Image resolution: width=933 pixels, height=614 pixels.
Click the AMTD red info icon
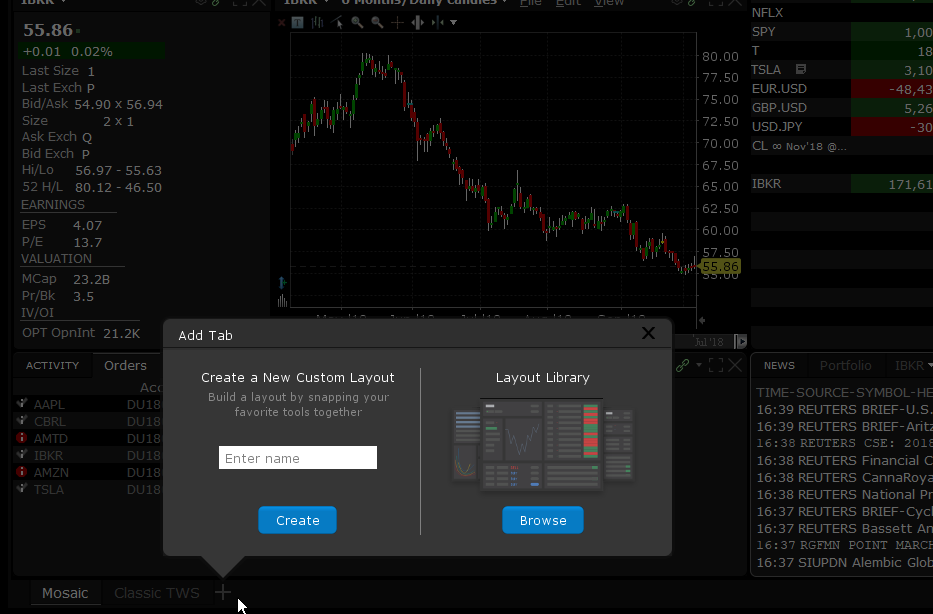(x=21, y=438)
